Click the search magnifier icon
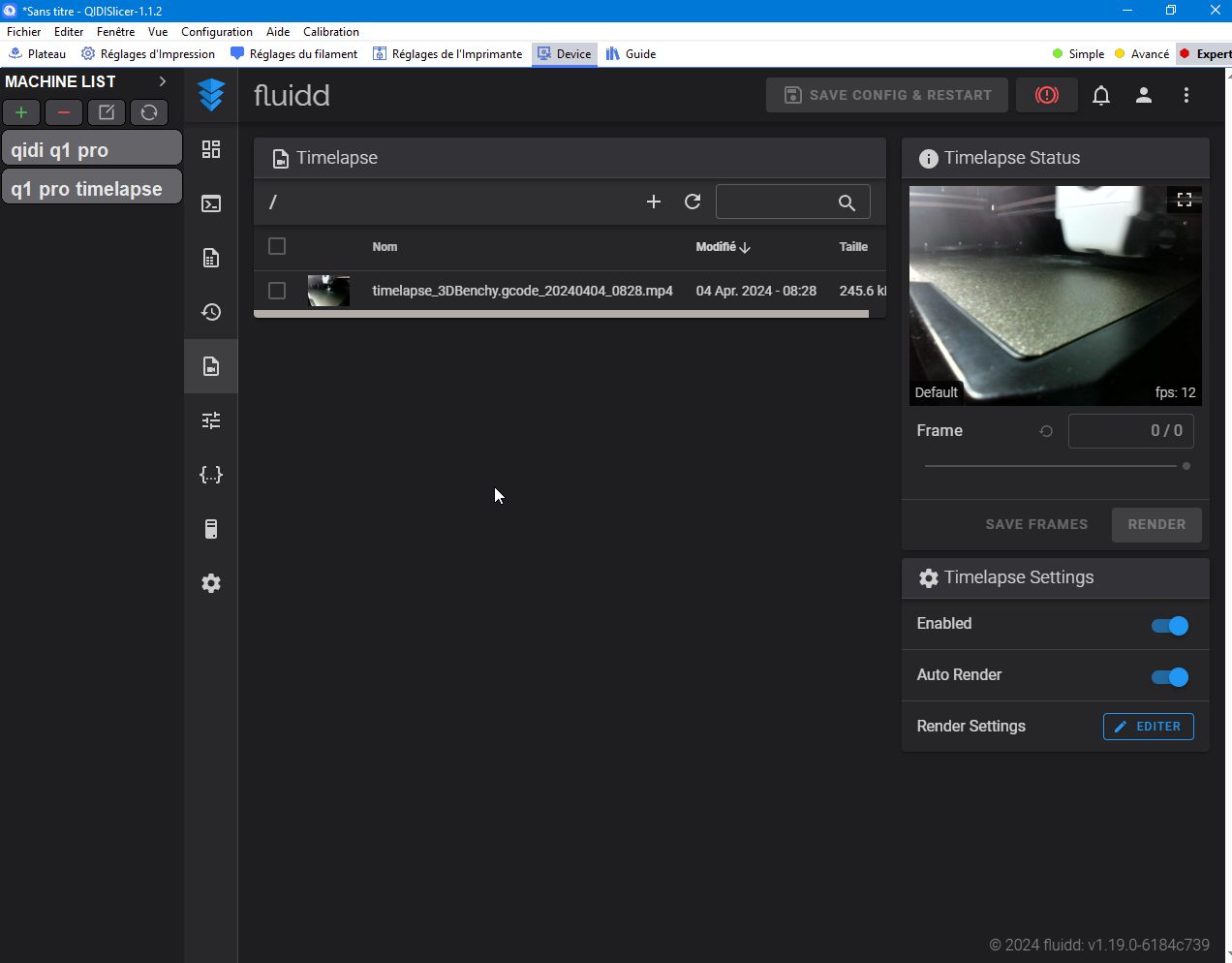 847,202
